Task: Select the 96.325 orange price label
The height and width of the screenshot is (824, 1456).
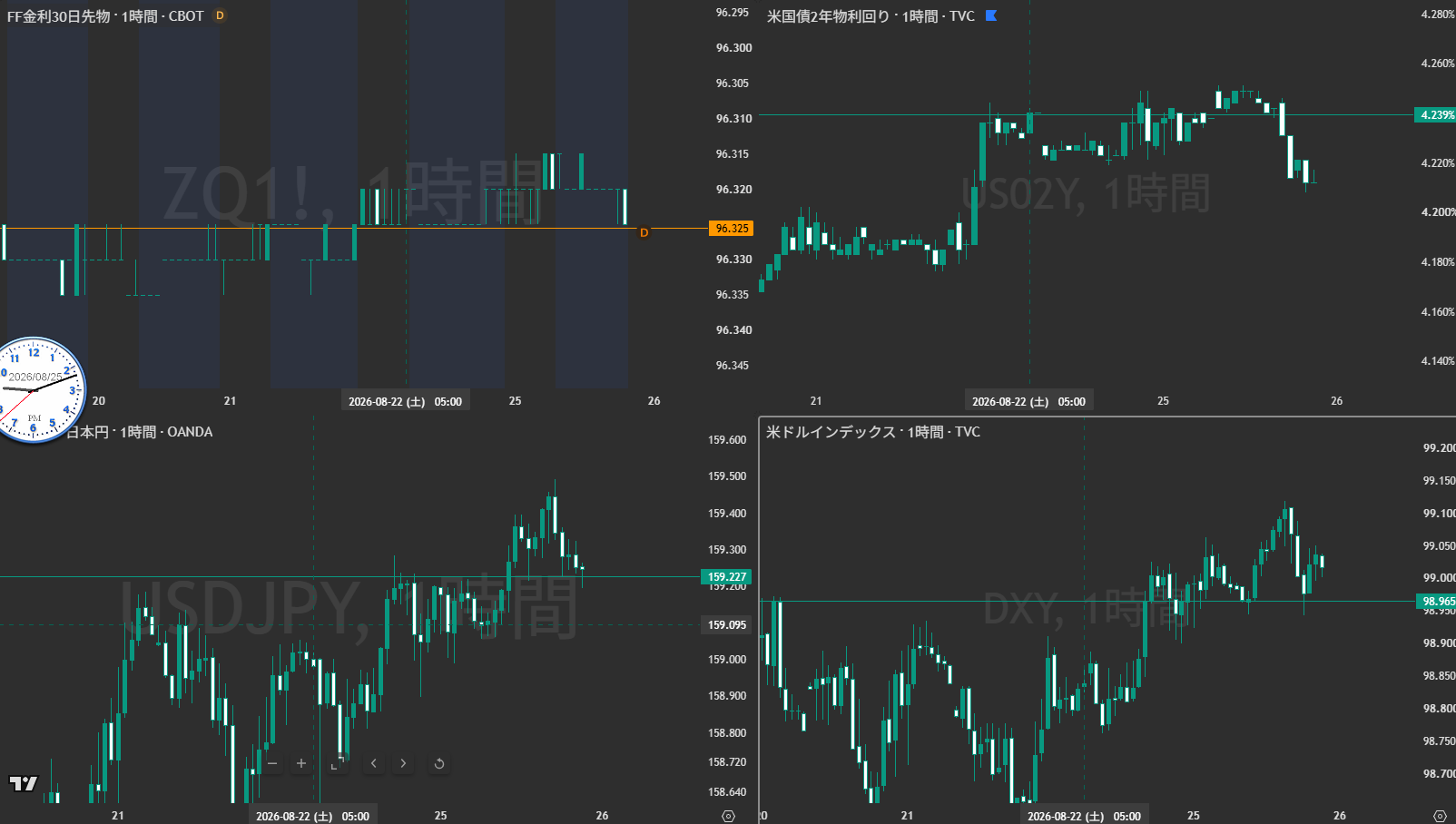Action: pos(732,228)
